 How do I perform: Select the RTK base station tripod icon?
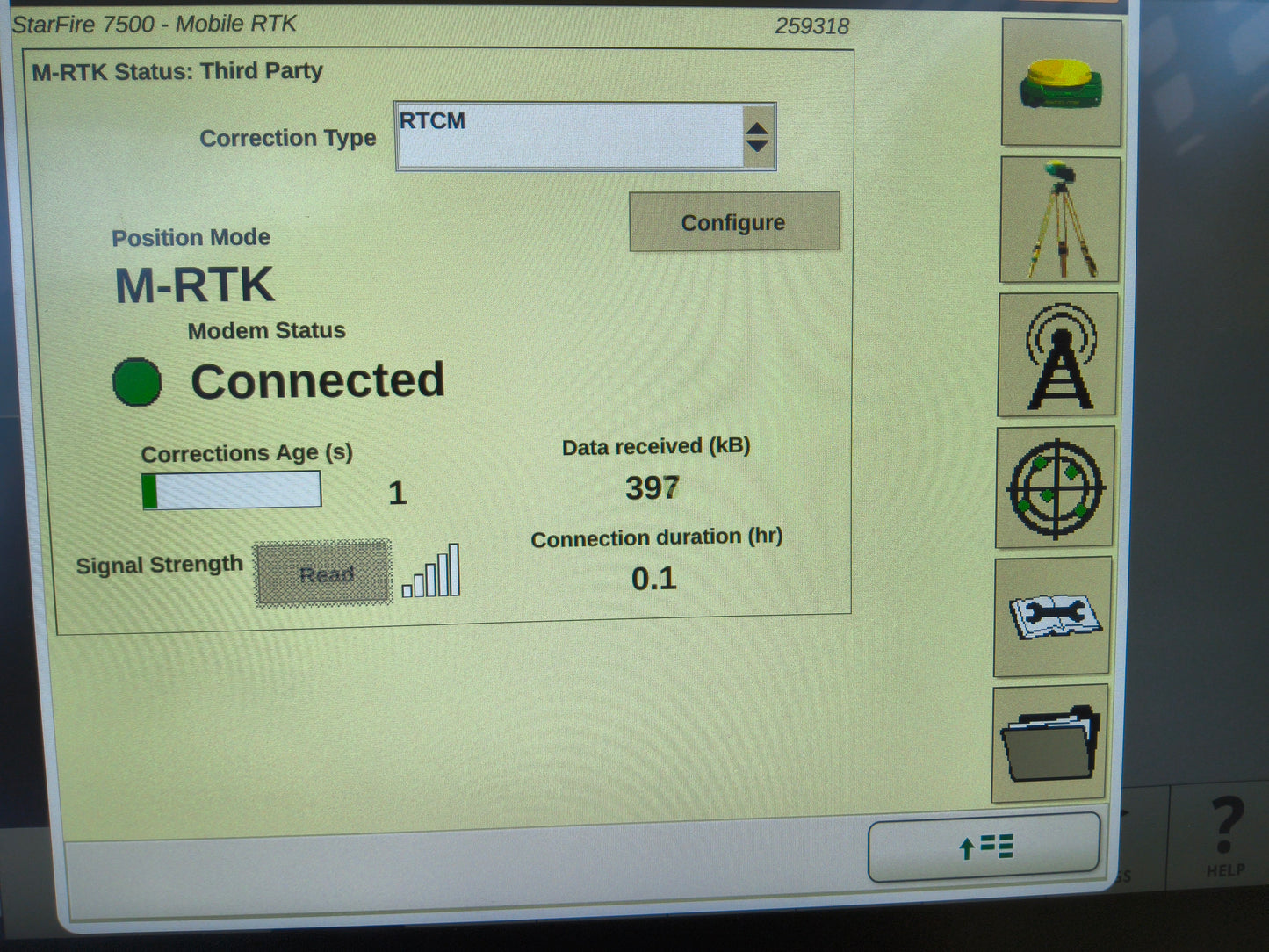1060,218
